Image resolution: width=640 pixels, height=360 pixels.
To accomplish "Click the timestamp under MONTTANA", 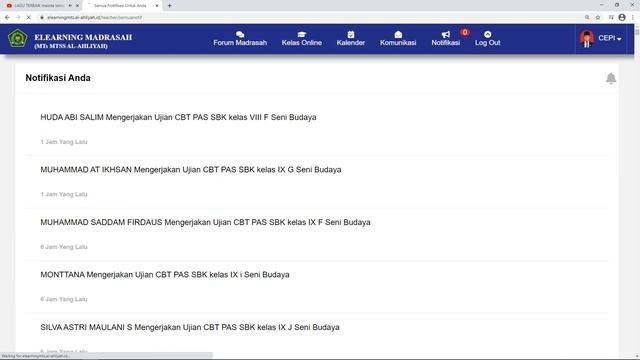I will tap(64, 299).
